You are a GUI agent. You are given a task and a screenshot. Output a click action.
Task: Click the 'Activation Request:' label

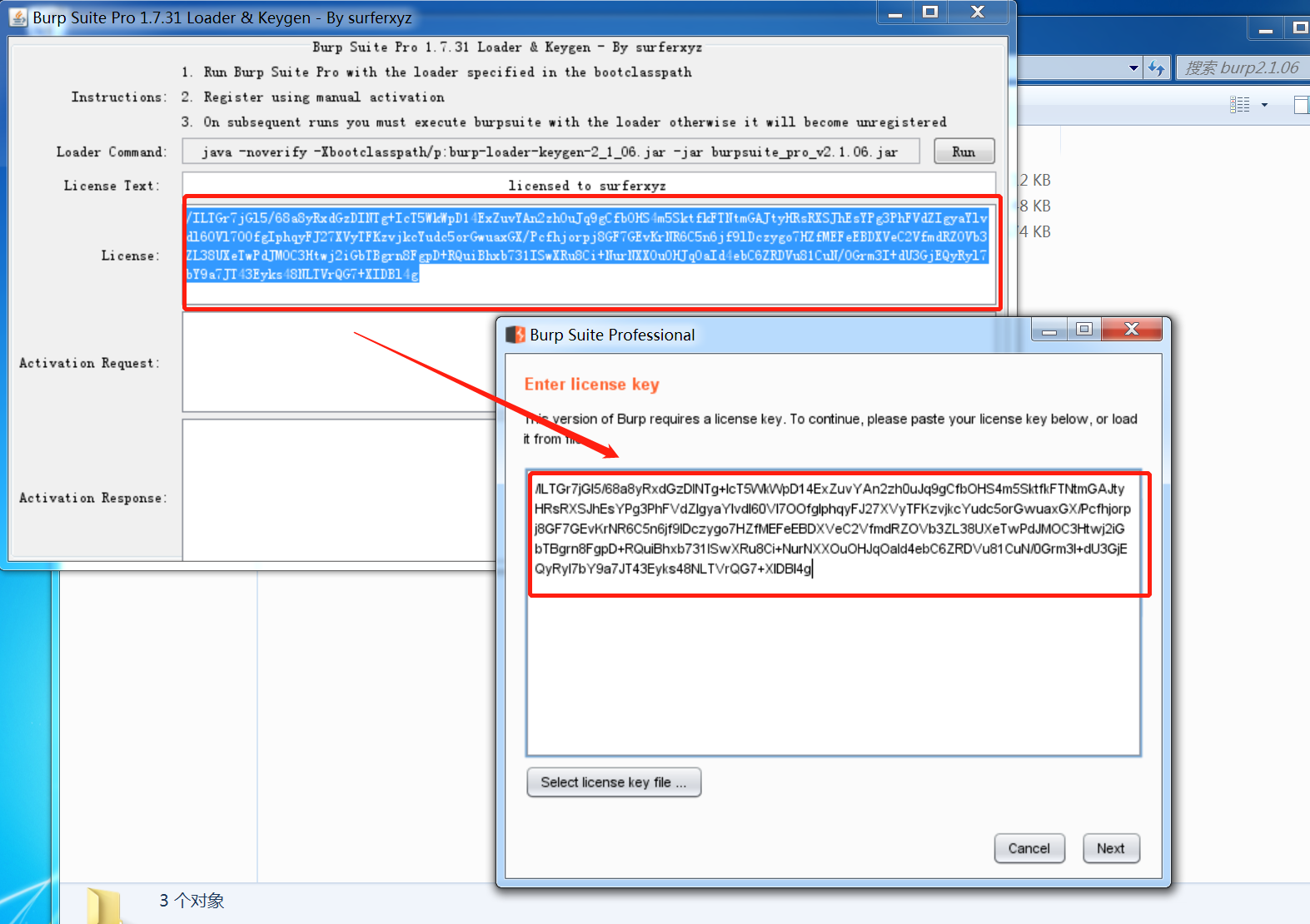coord(89,364)
